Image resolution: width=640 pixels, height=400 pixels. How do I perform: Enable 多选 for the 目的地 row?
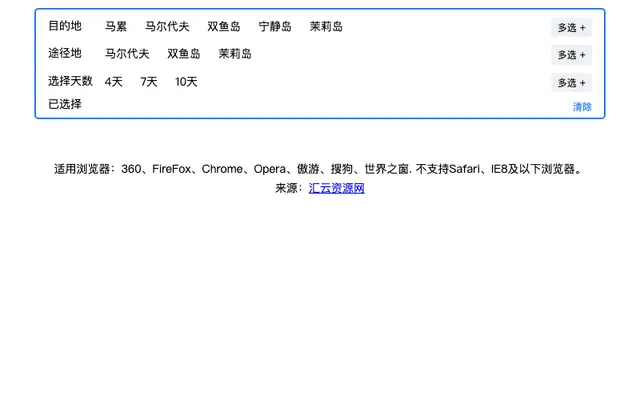point(571,27)
